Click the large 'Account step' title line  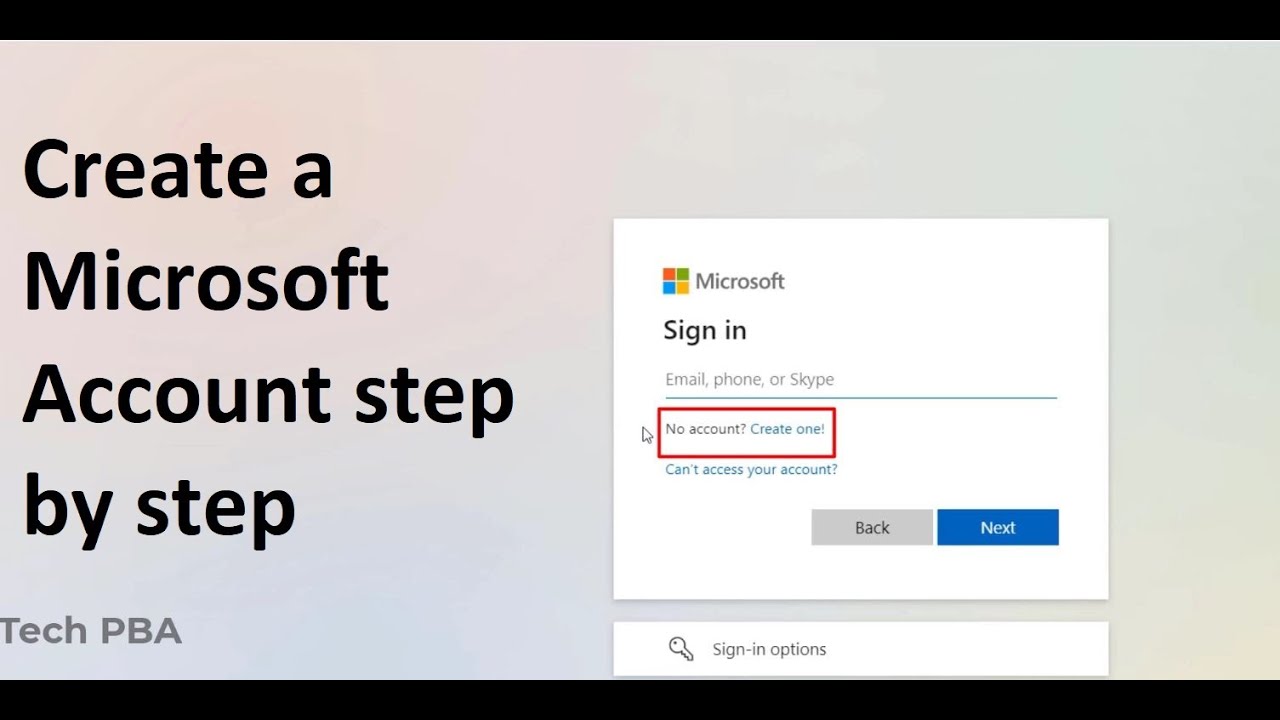pos(268,395)
